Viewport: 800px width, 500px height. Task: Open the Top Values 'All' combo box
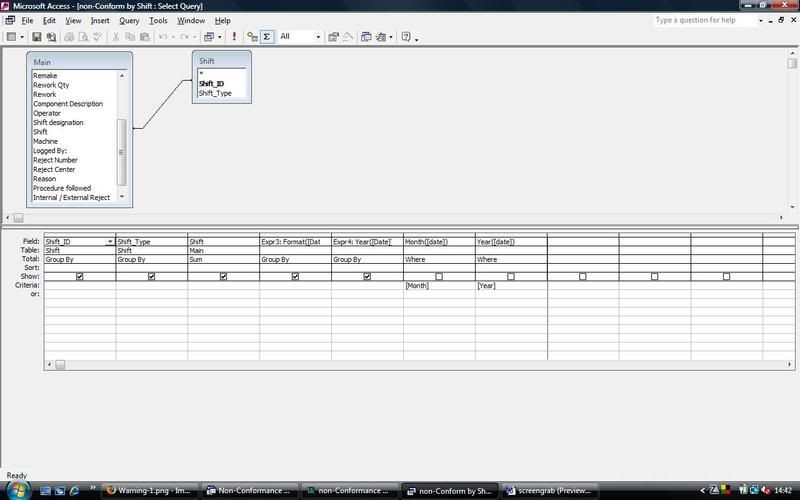[301, 37]
